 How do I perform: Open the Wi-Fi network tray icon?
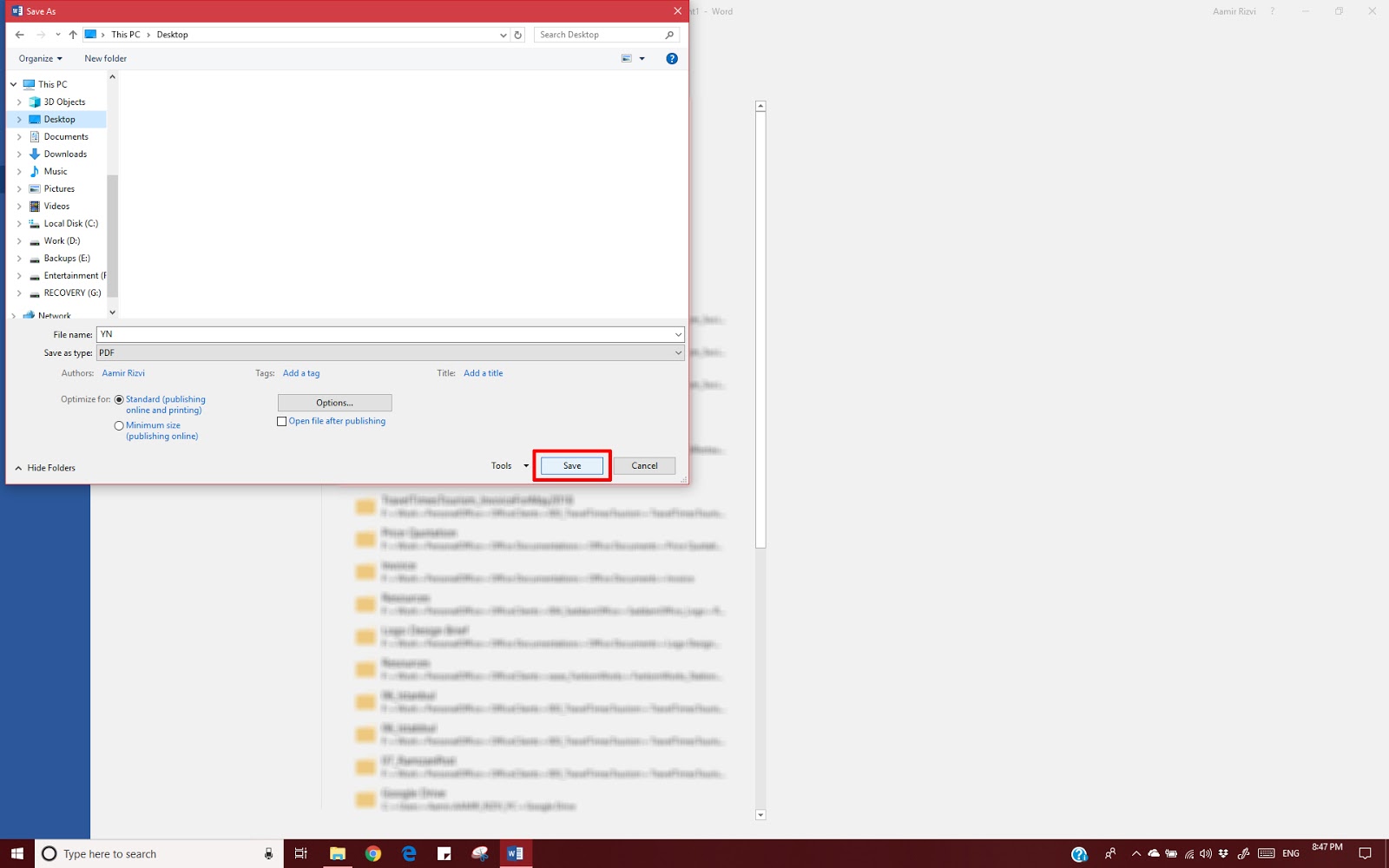[x=1189, y=854]
